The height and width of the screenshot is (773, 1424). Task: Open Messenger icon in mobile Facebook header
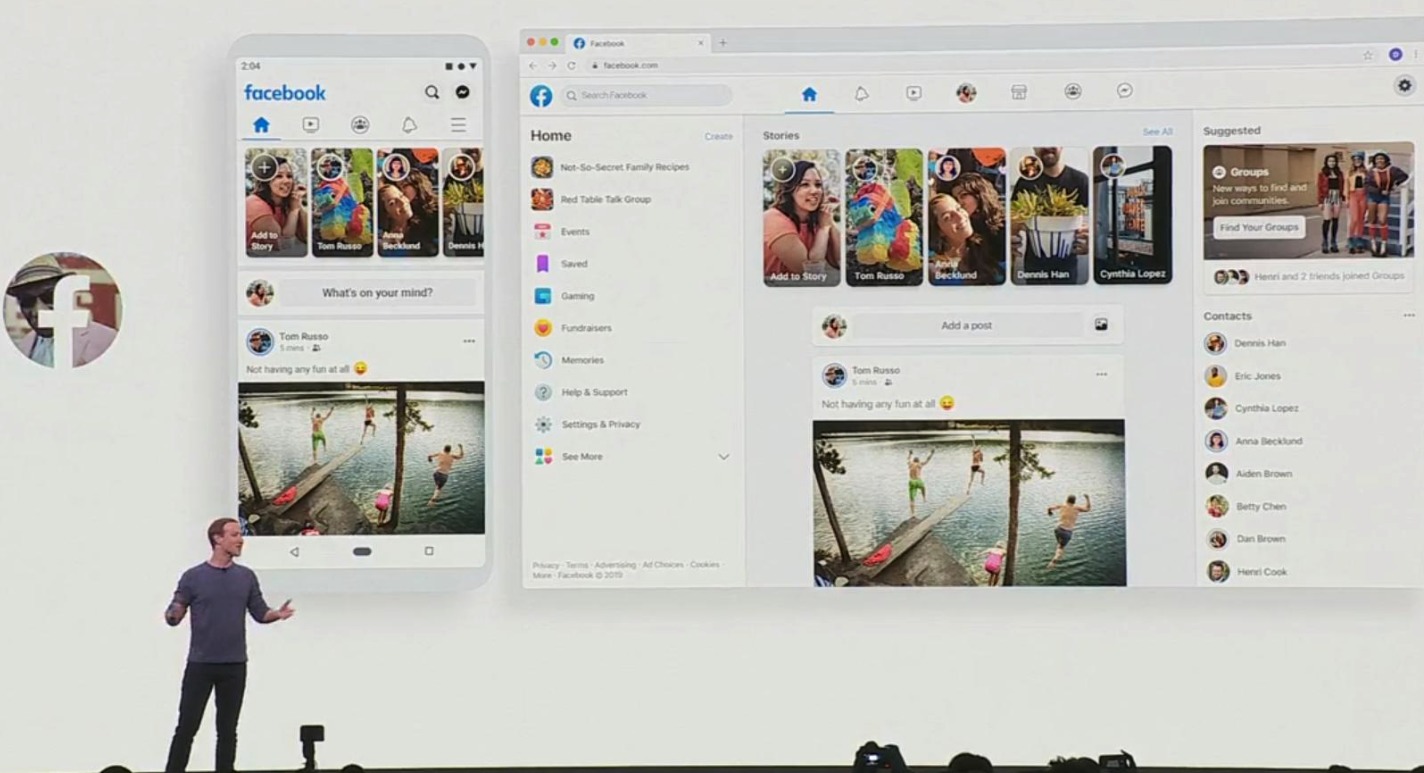462,92
